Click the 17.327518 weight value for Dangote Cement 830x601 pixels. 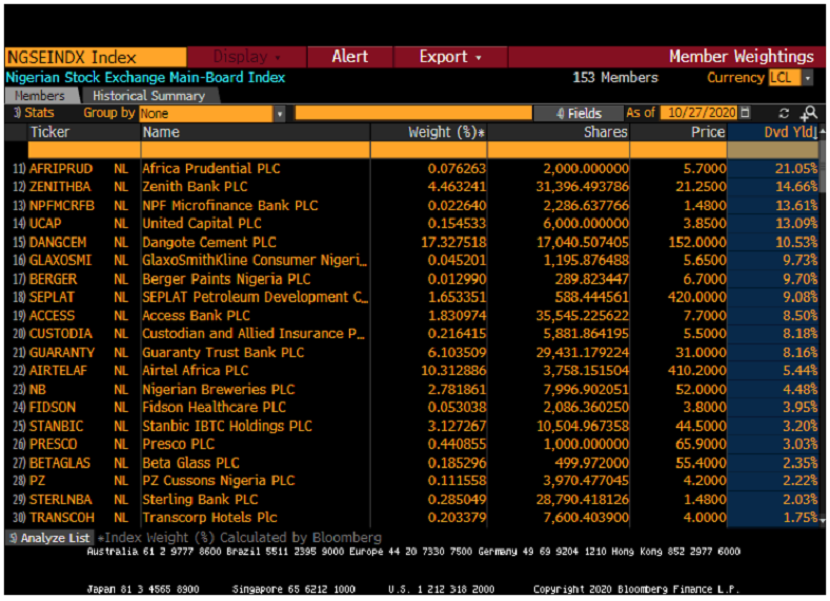coord(454,243)
